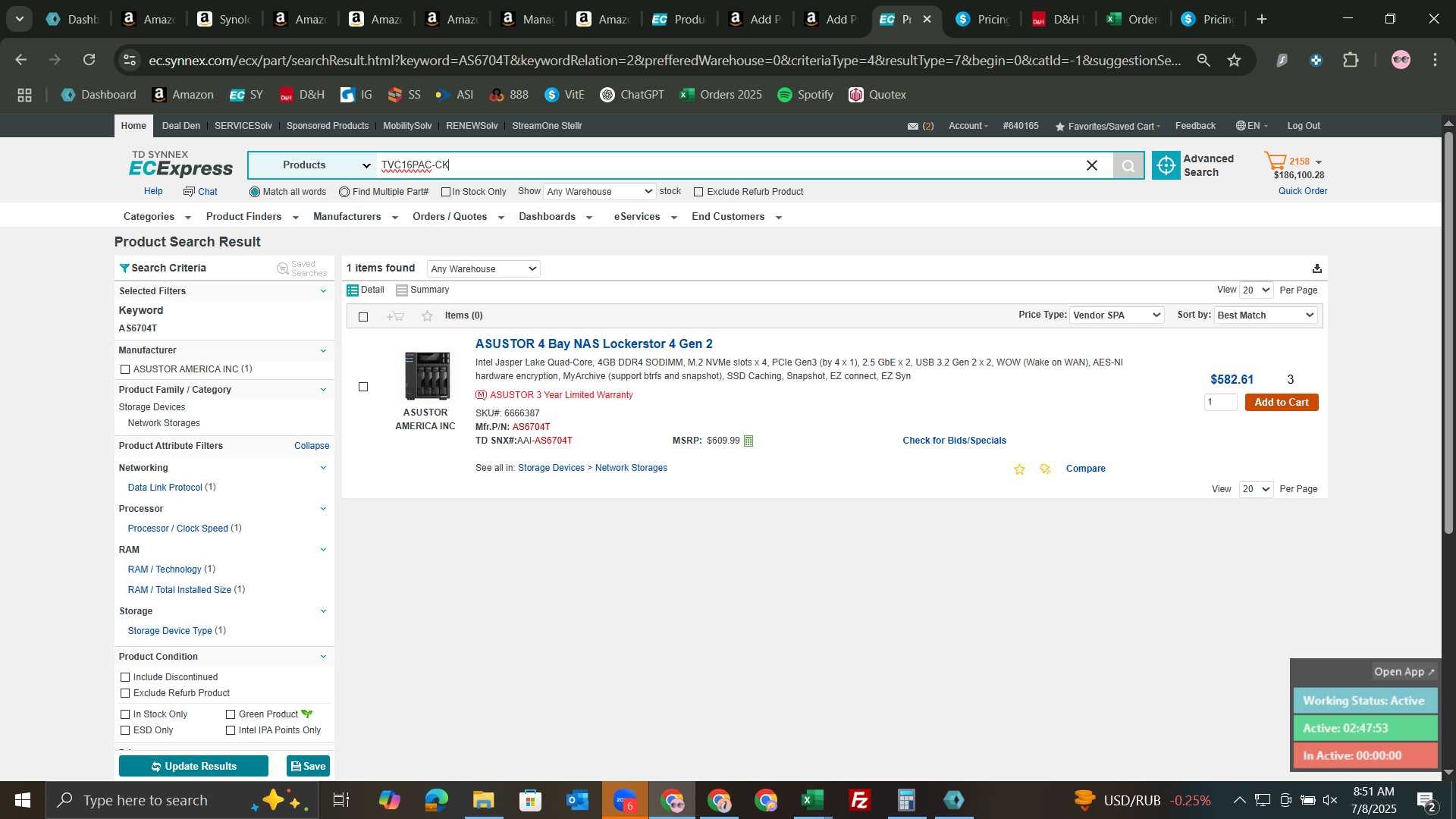Open browser extensions puzzle icon

[1351, 60]
